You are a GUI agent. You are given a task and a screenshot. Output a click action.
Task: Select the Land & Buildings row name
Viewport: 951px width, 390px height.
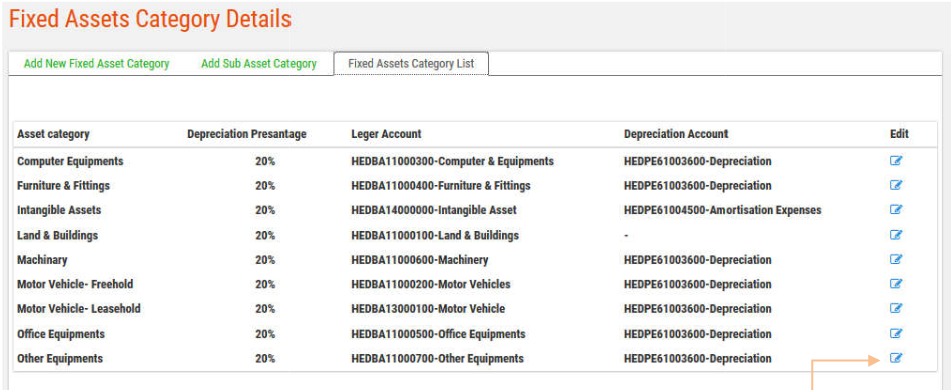coord(58,235)
